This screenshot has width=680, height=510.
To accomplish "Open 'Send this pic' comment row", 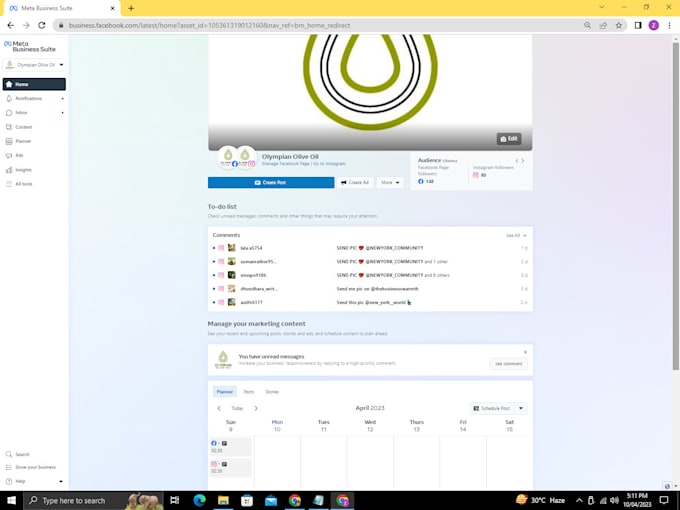I will coord(370,302).
